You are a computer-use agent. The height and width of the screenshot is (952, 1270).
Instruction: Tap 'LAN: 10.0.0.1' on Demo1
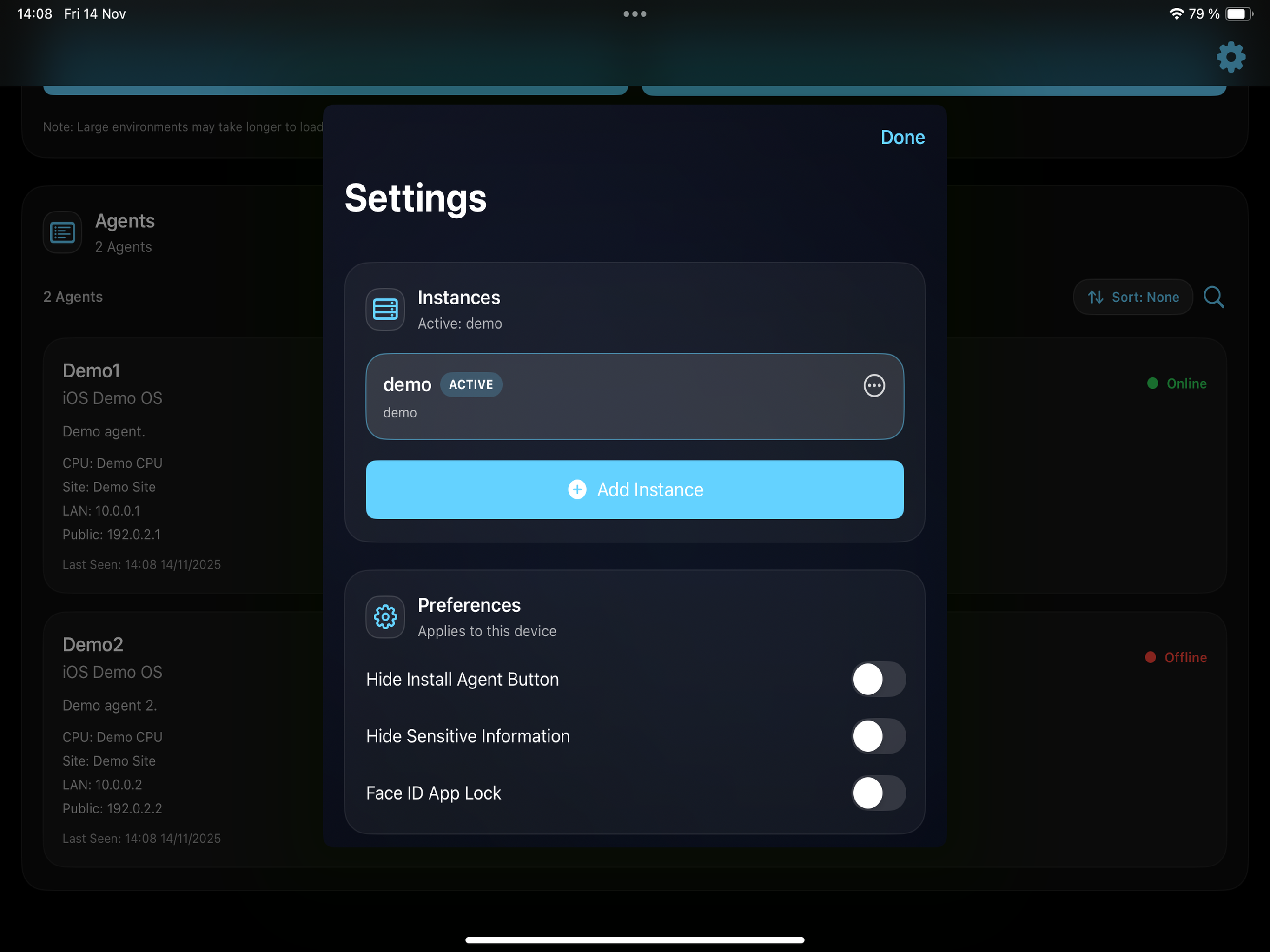[101, 510]
